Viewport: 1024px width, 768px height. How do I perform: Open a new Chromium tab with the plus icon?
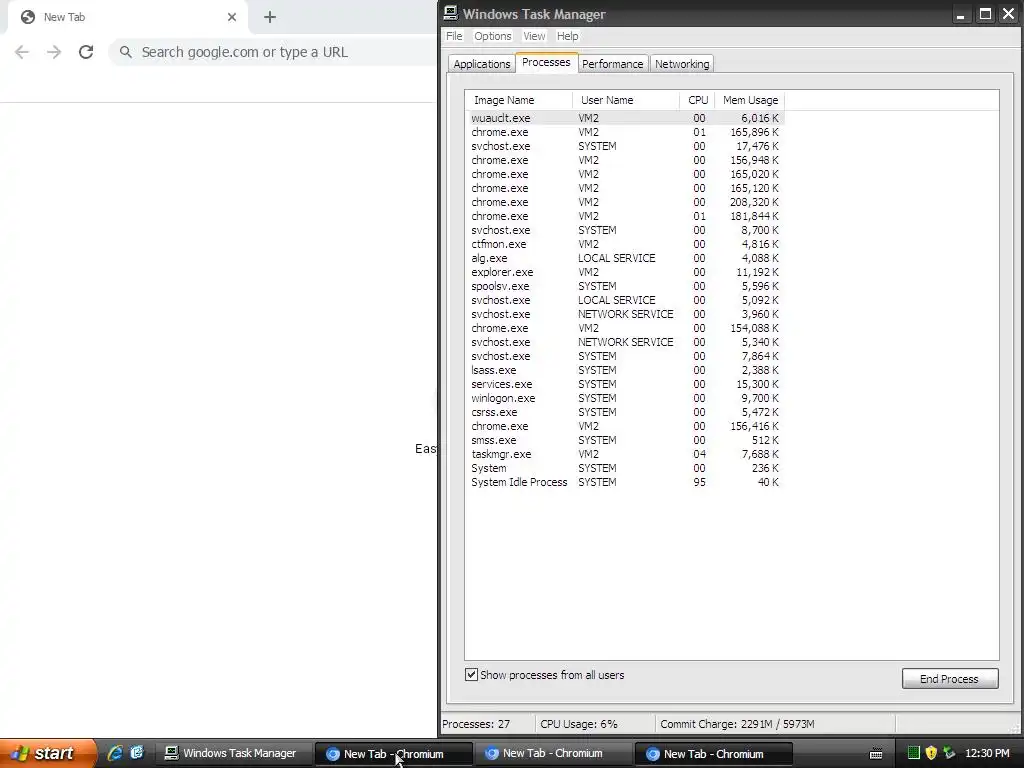[x=270, y=18]
